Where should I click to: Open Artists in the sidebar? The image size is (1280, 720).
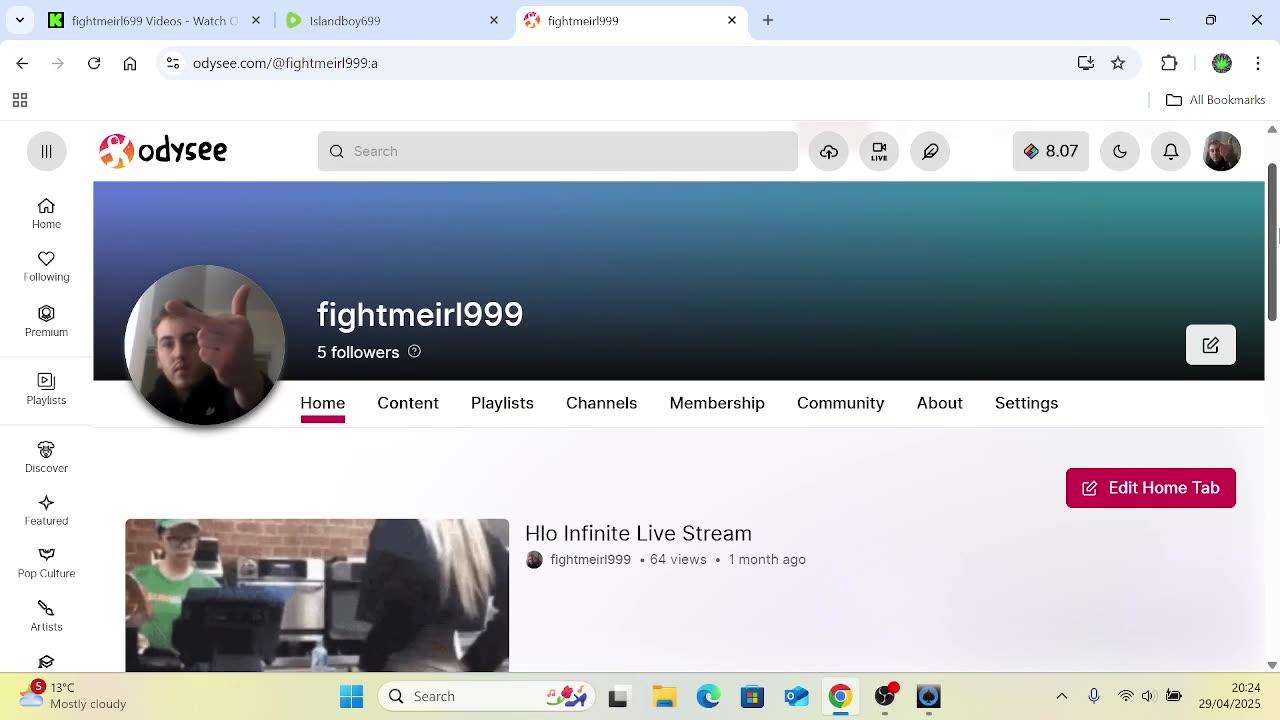46,616
